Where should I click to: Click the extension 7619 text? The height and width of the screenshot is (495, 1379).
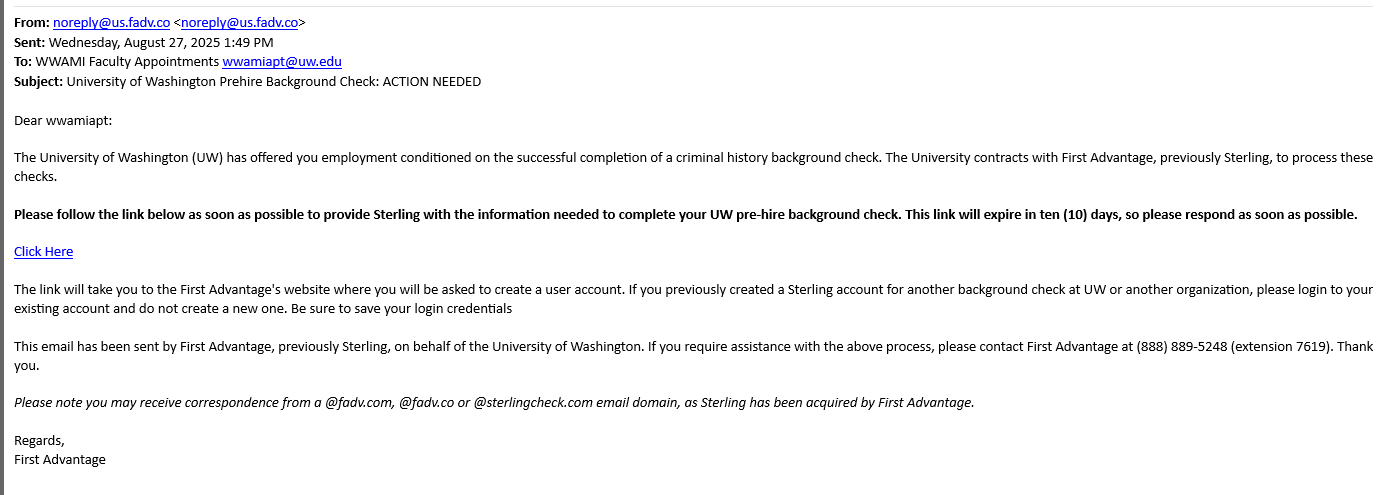(x=1277, y=346)
